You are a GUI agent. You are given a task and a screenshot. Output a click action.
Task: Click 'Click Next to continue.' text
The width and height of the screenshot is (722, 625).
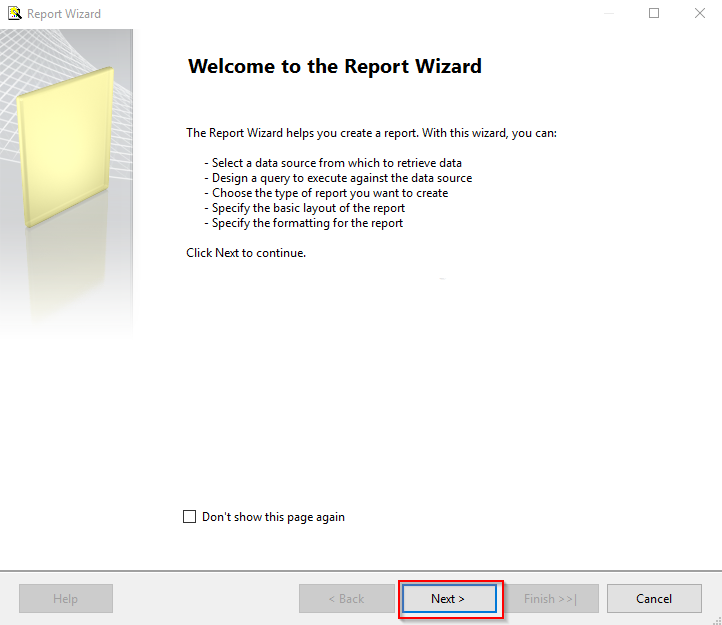pyautogui.click(x=246, y=253)
